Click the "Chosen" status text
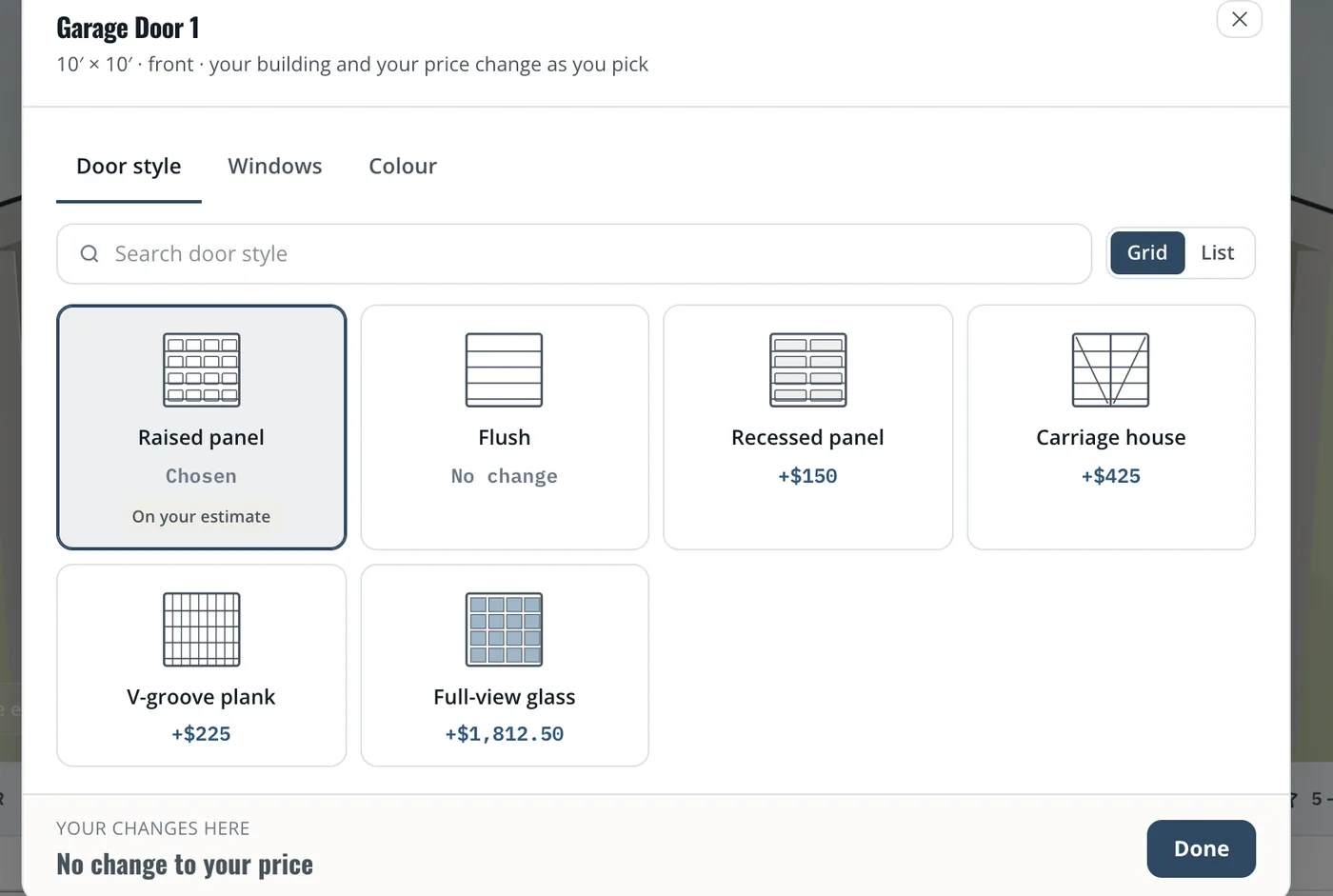Image resolution: width=1333 pixels, height=896 pixels. tap(201, 476)
